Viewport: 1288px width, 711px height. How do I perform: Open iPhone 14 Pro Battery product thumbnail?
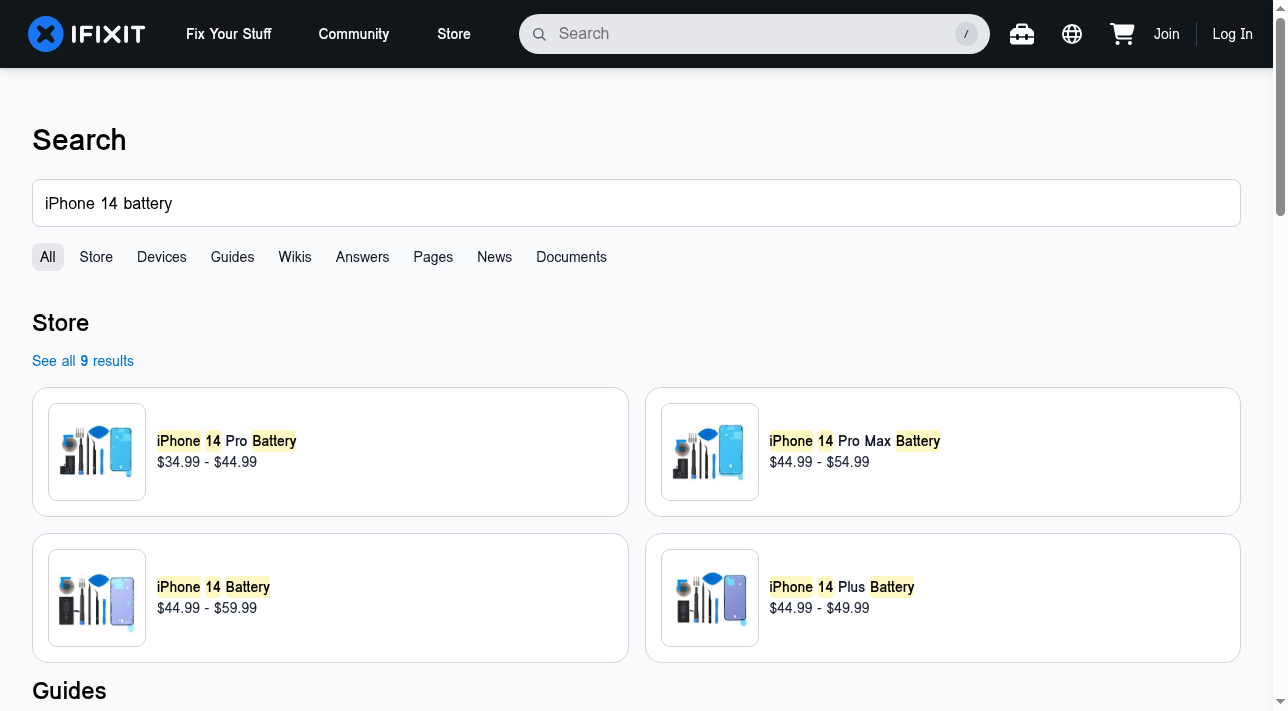[97, 452]
